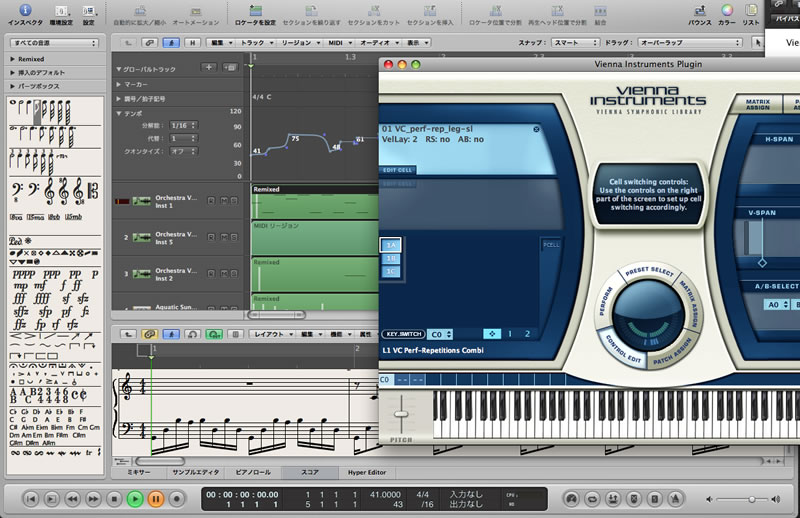
Task: Click the Bounce (バウンス) toolbar icon
Action: click(700, 11)
